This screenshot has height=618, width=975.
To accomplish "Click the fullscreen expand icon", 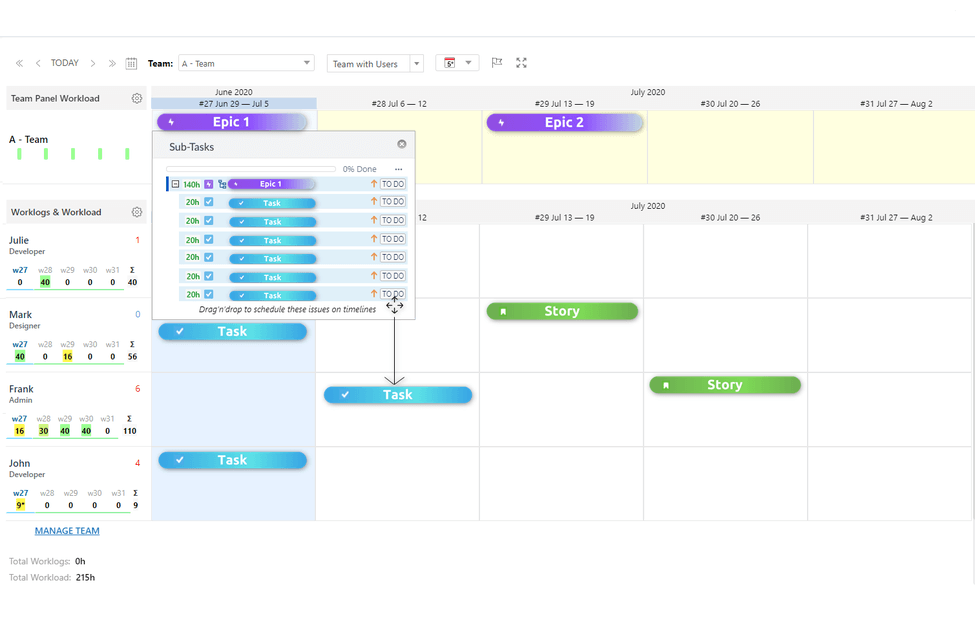I will coord(521,62).
